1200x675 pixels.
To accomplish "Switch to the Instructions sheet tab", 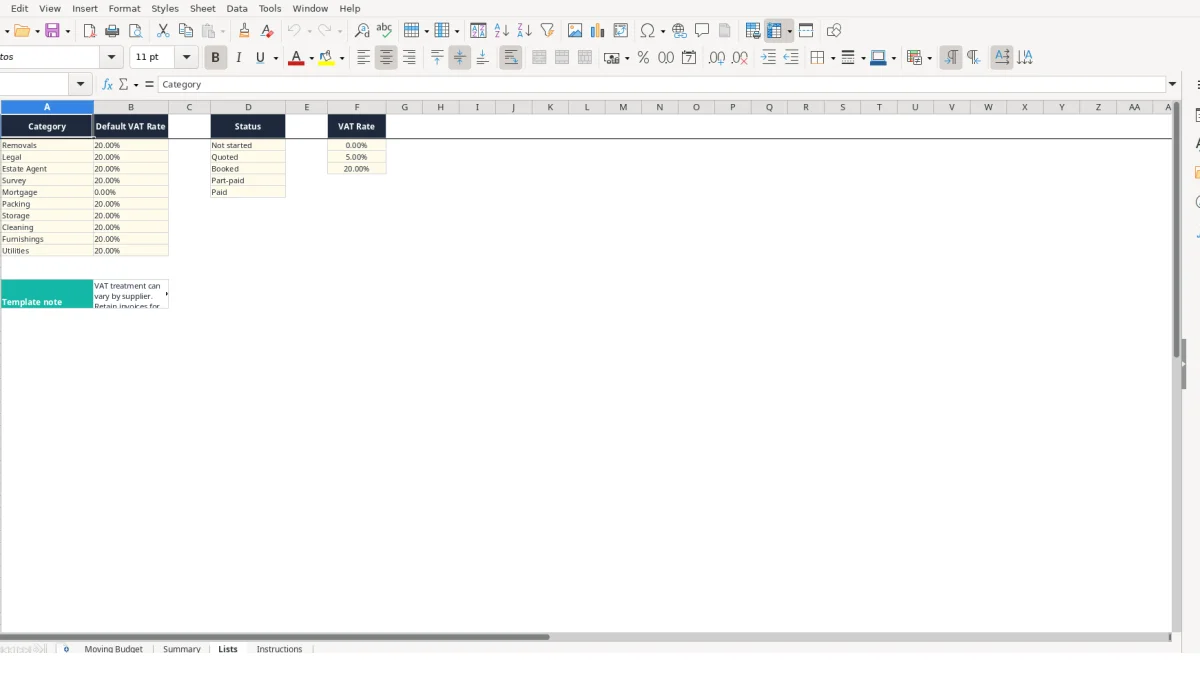I will (279, 649).
